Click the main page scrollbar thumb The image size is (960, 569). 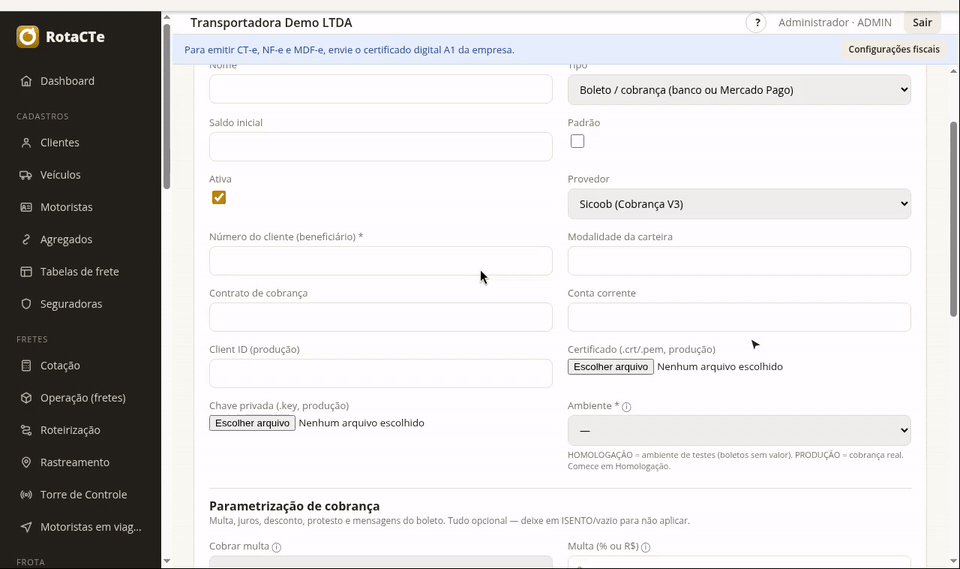(953, 219)
